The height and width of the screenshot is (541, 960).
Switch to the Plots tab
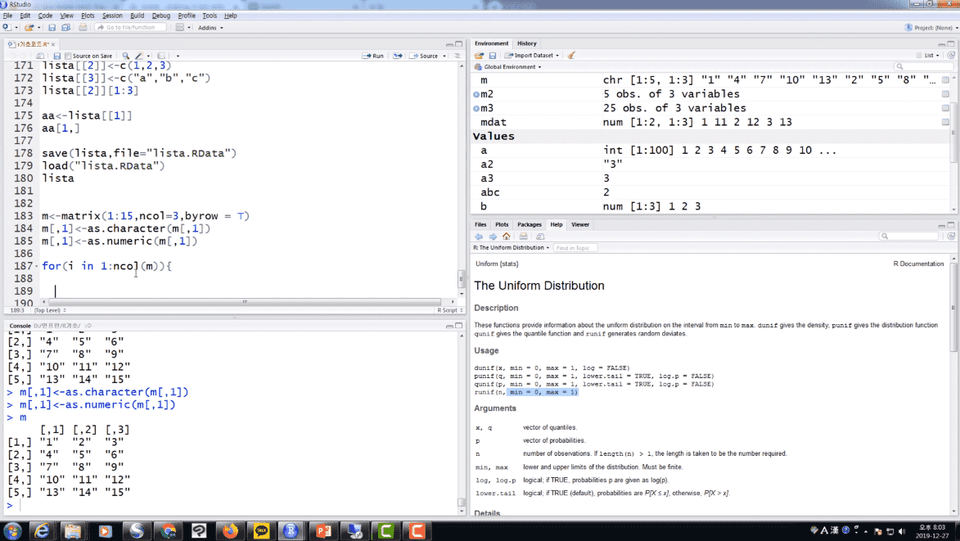pyautogui.click(x=502, y=225)
